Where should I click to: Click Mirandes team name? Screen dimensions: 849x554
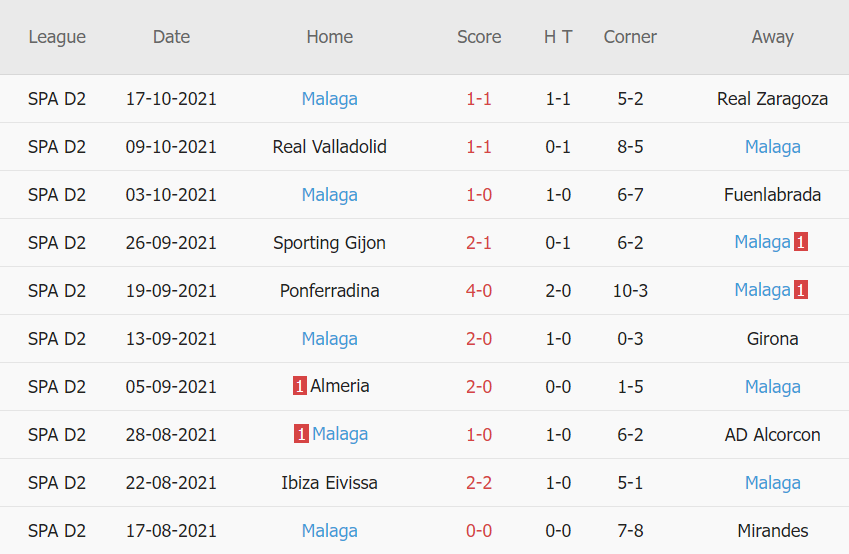[x=772, y=531]
